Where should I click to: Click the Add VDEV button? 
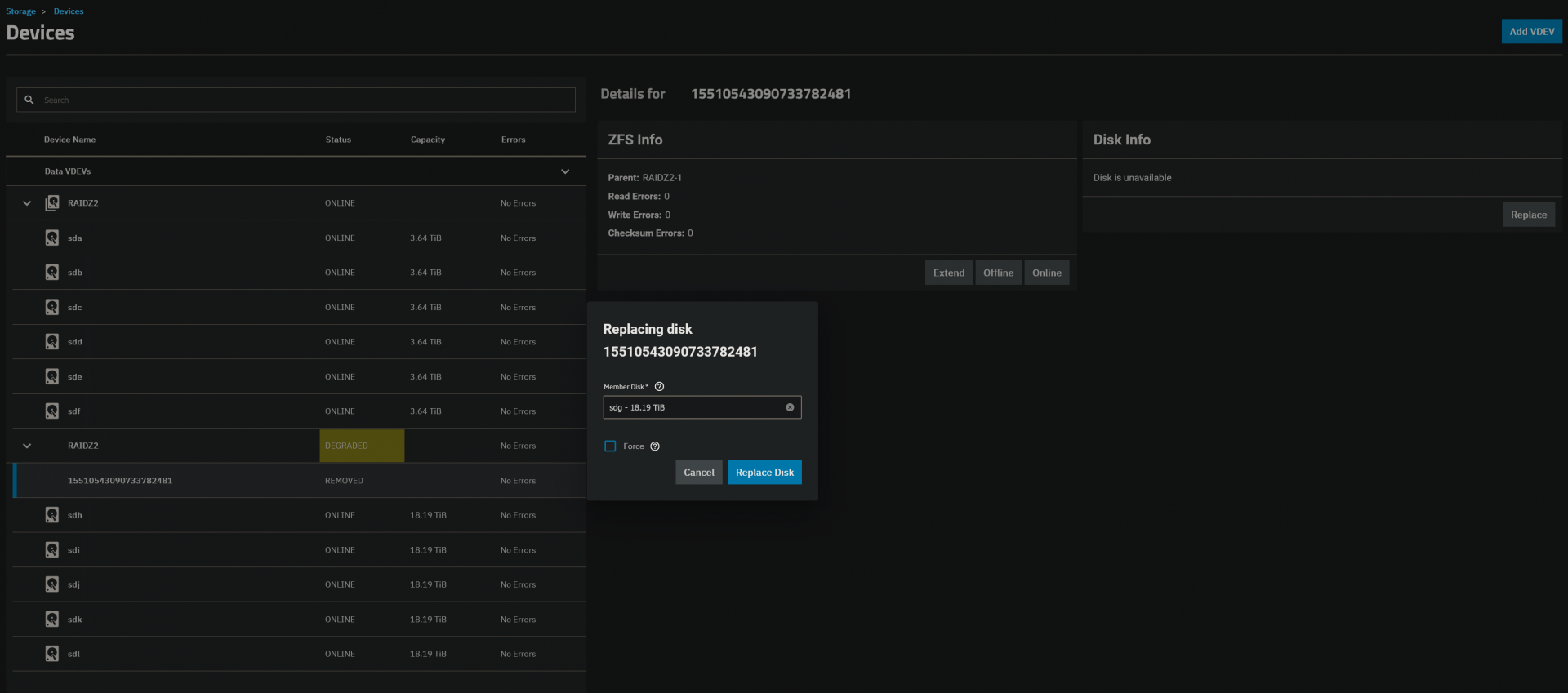tap(1532, 32)
